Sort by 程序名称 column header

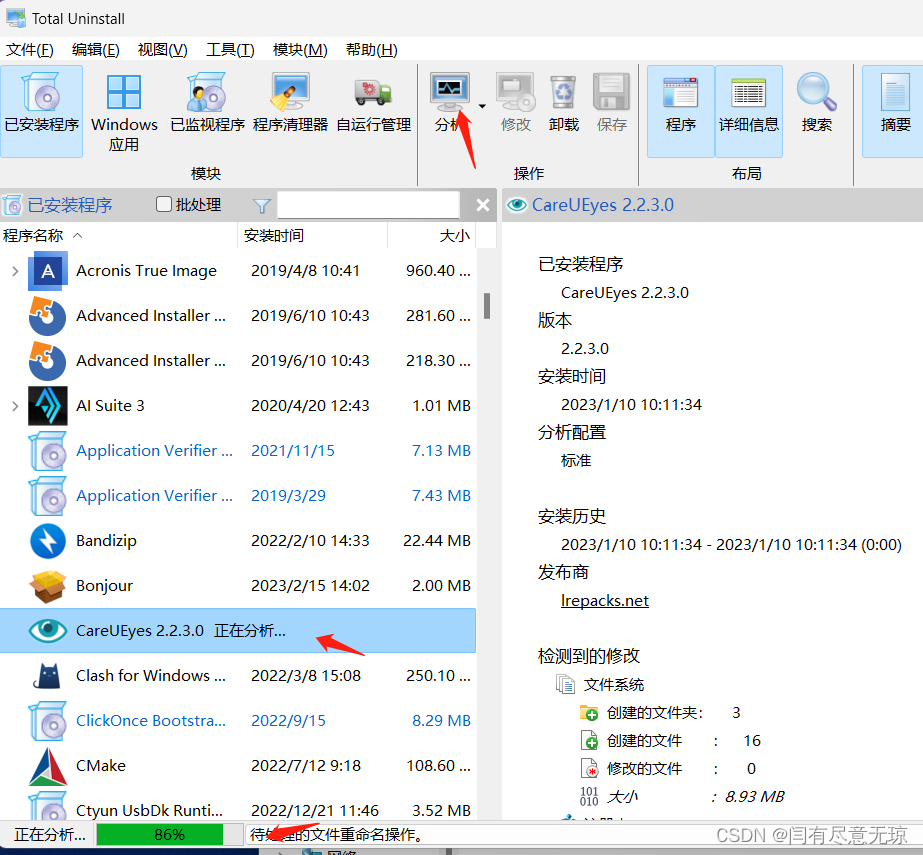[118, 236]
